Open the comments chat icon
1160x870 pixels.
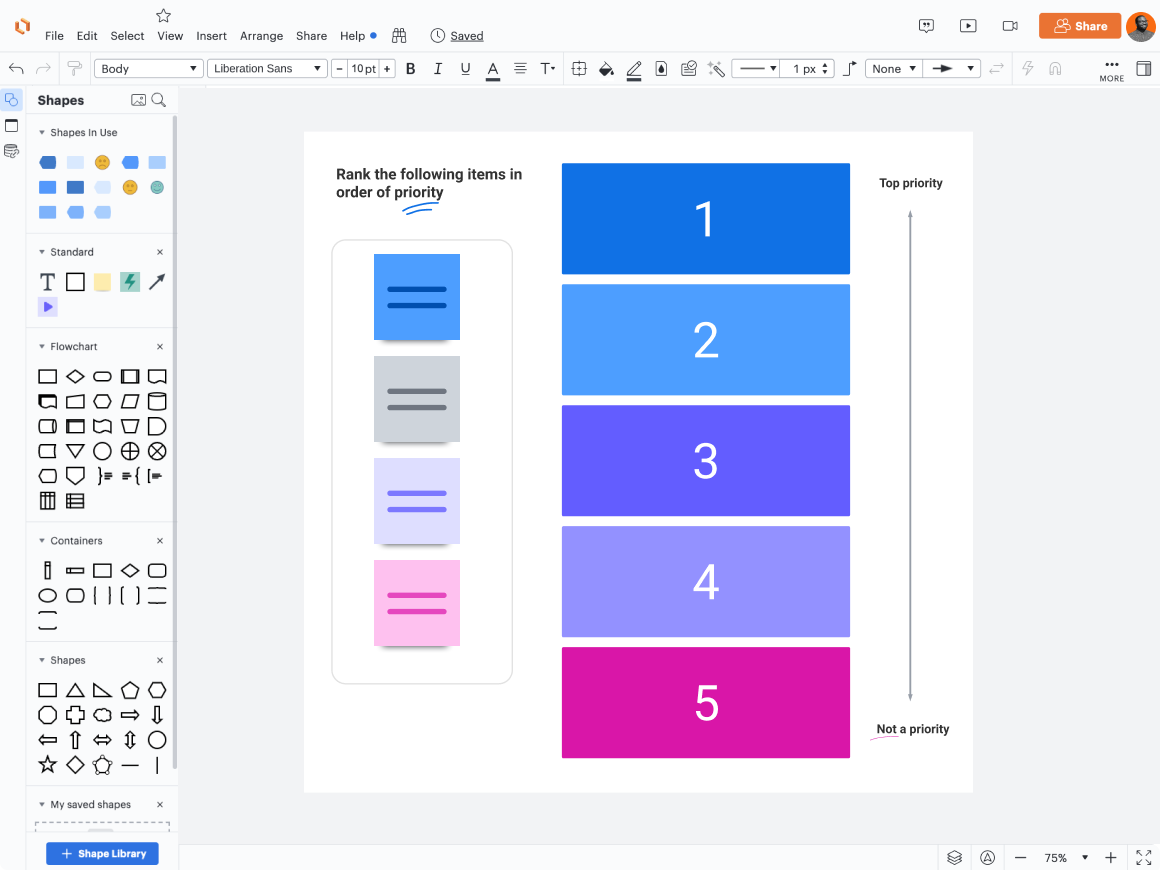click(927, 26)
